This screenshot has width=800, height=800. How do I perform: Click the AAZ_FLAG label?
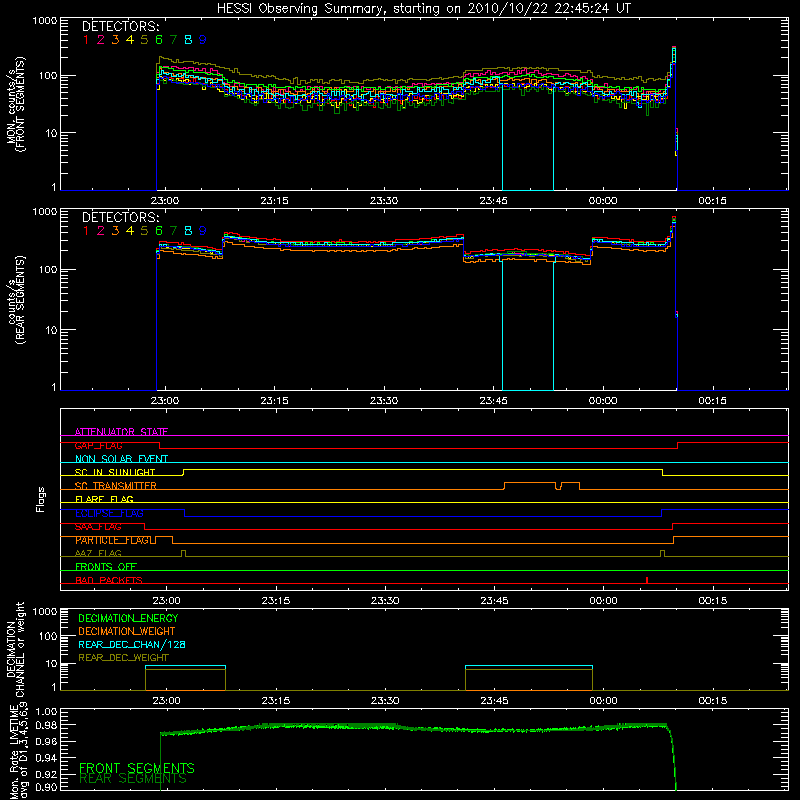[98, 553]
